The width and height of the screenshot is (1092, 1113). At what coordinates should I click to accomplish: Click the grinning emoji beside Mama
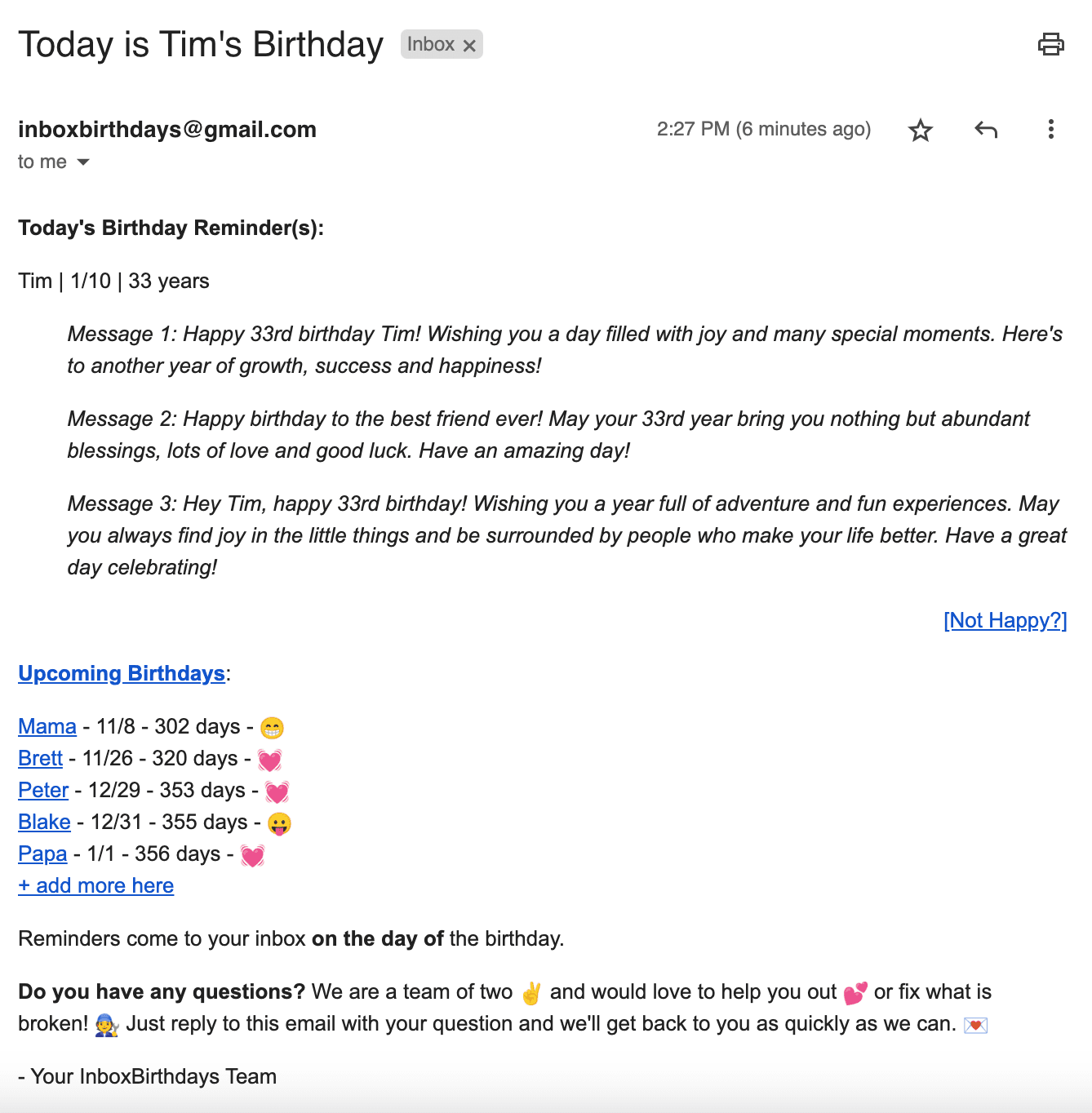272,727
